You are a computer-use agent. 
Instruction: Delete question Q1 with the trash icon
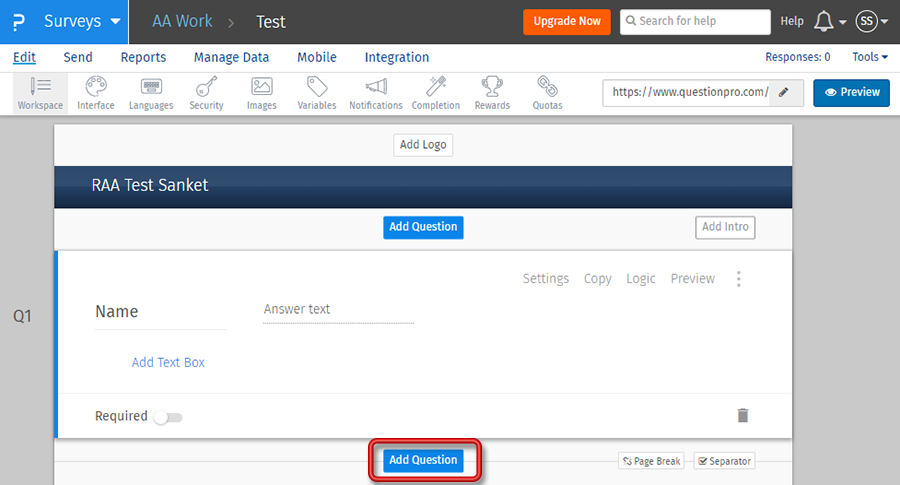point(743,415)
